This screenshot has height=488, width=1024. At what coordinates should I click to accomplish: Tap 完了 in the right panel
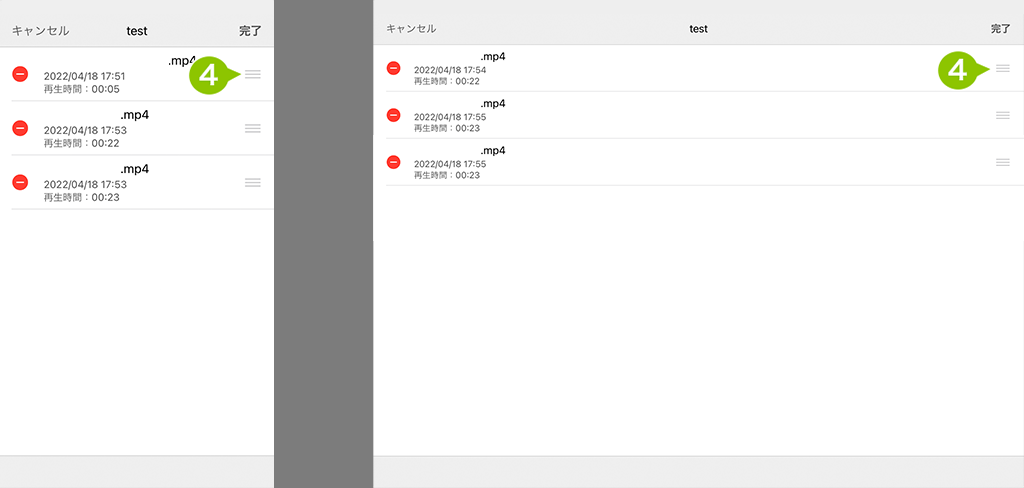point(1000,29)
